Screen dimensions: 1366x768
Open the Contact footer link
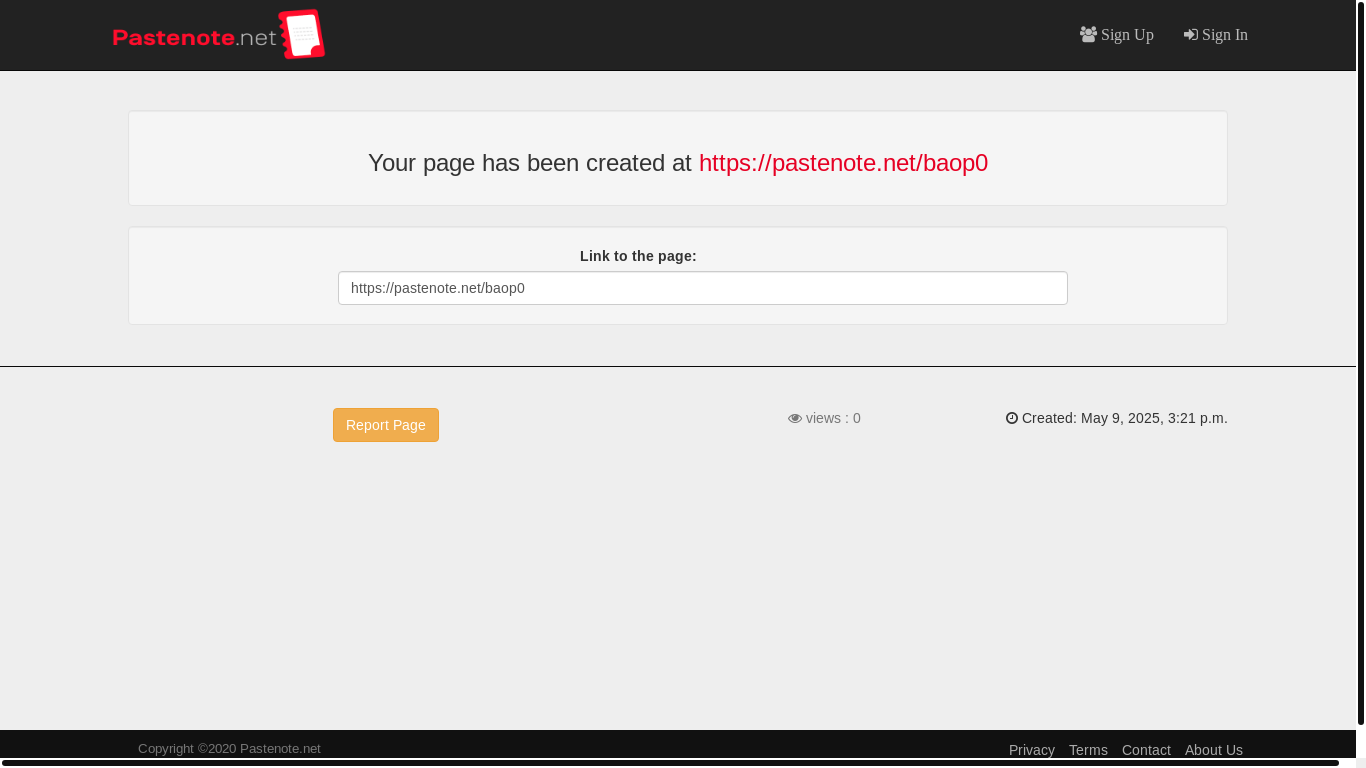coord(1146,750)
